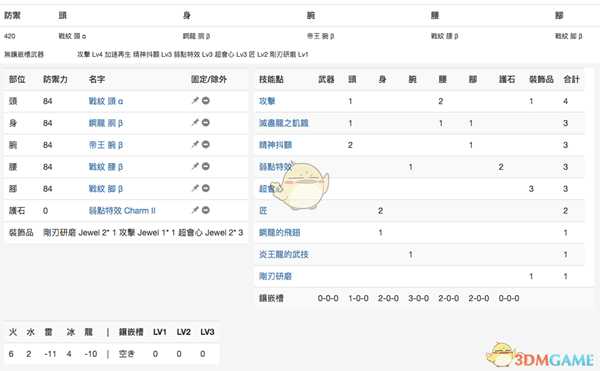Pin the 身 row armor 鋼龍 胴 β
The height and width of the screenshot is (371, 600).
pyautogui.click(x=195, y=122)
